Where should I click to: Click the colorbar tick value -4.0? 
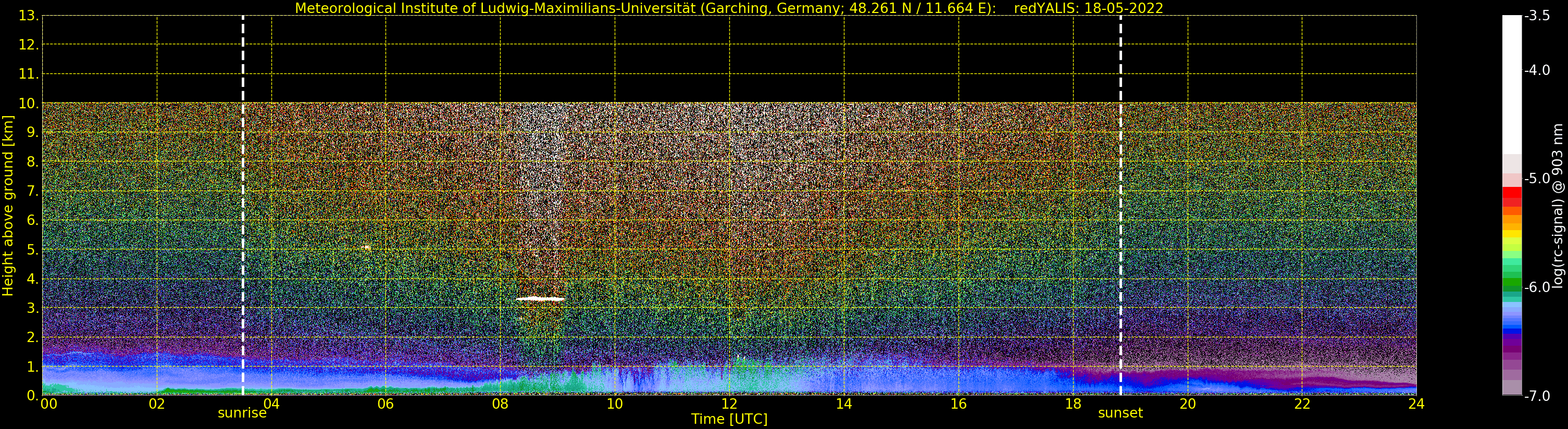point(1537,70)
